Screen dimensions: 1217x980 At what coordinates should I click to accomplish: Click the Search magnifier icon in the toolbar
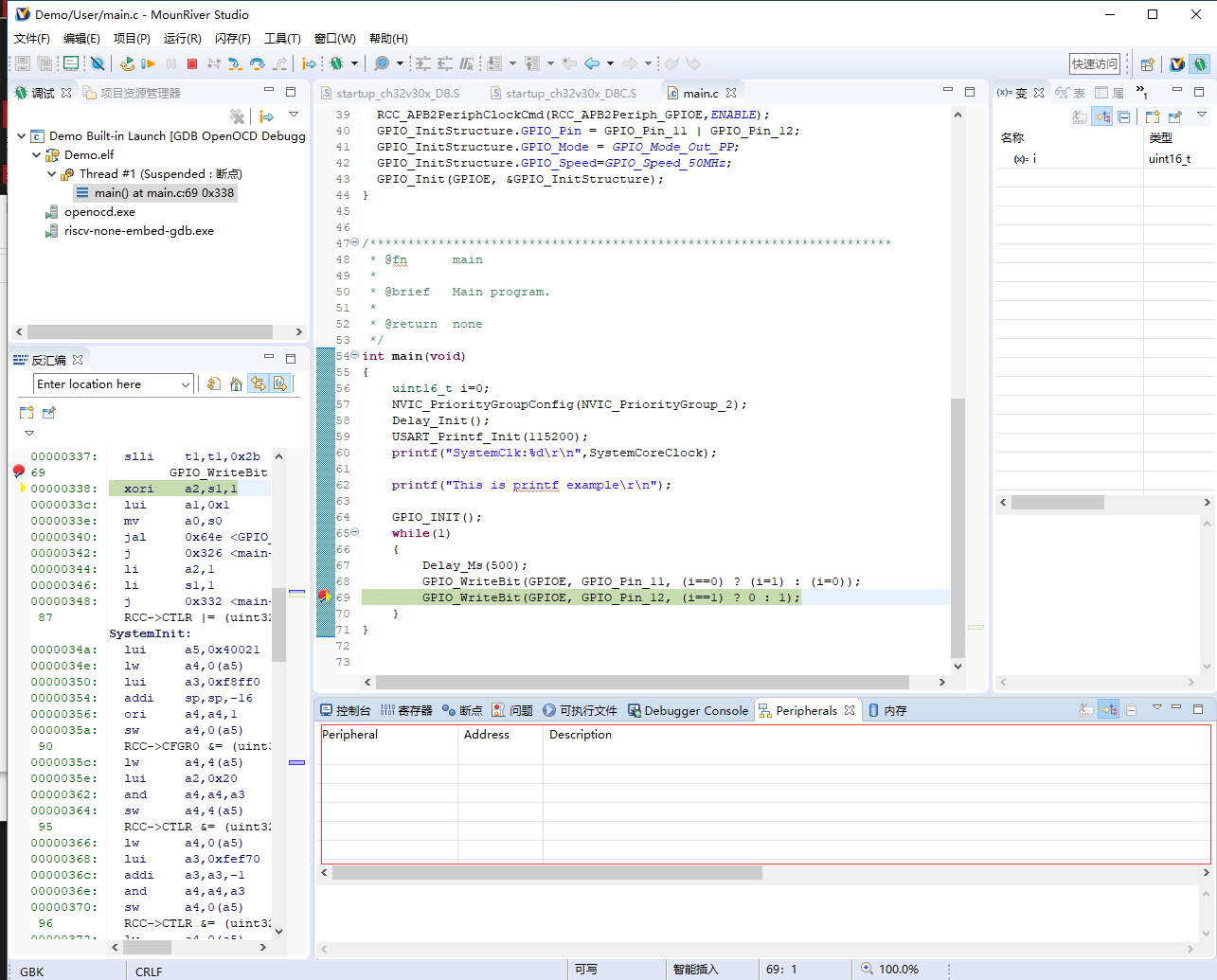381,63
